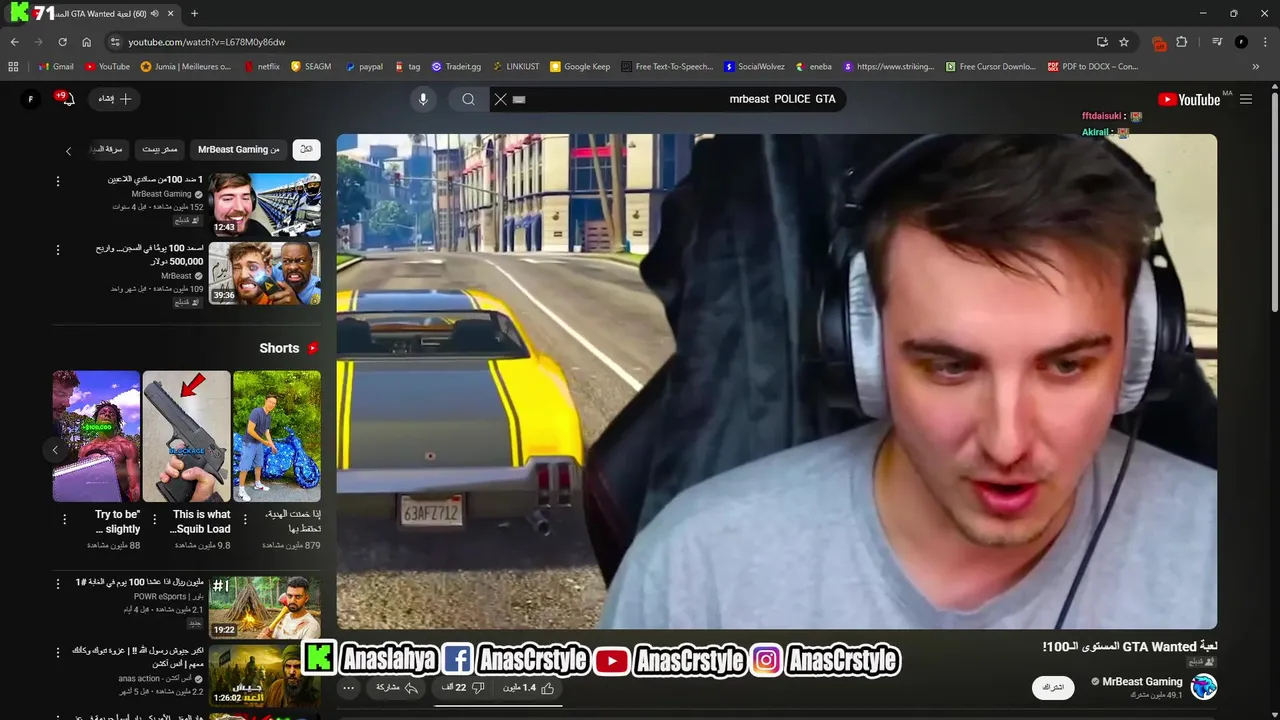Screen dimensions: 1280x720
Task: Click the chip bar next arrow
Action: pos(68,151)
